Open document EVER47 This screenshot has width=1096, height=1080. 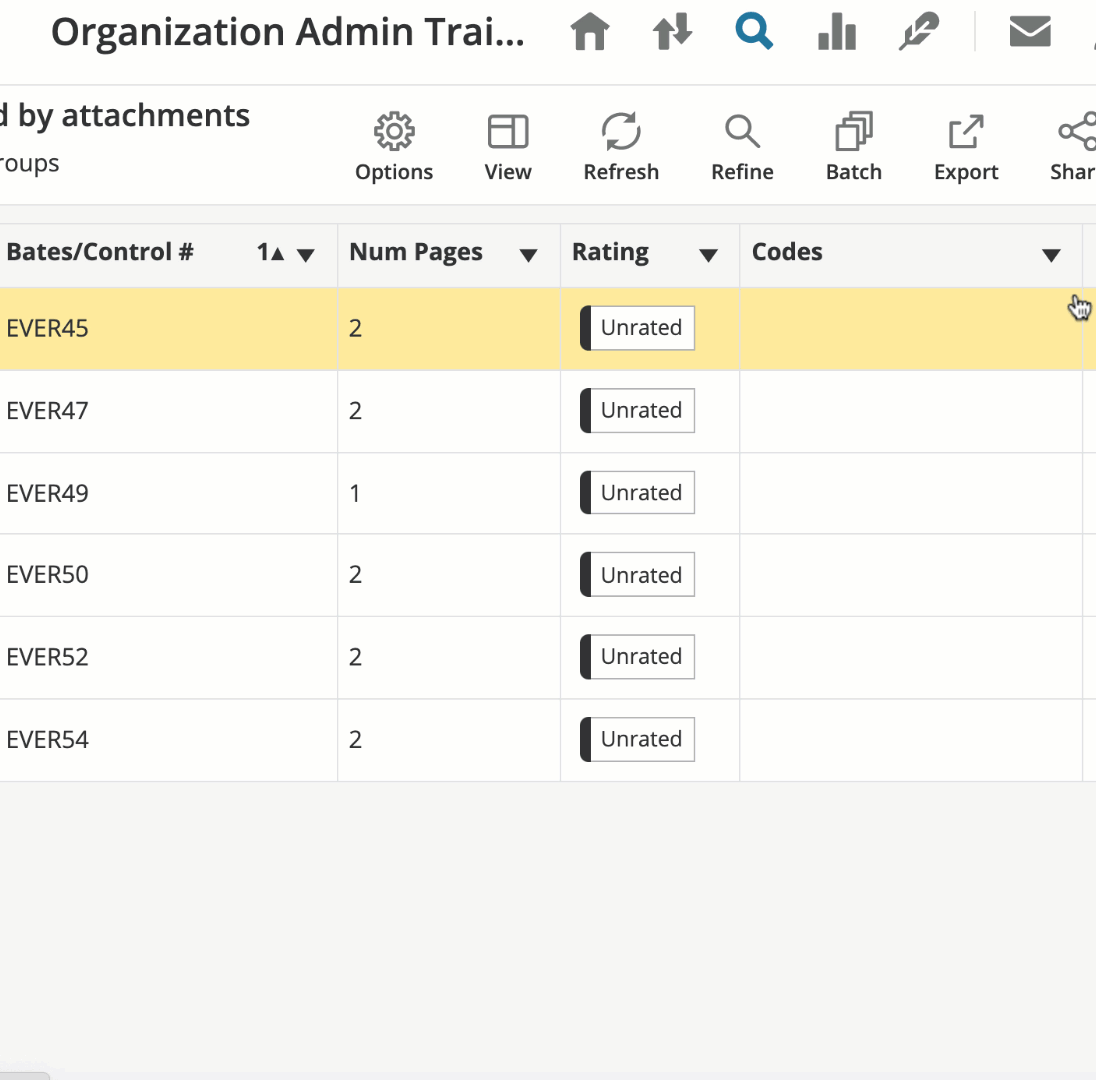(48, 411)
